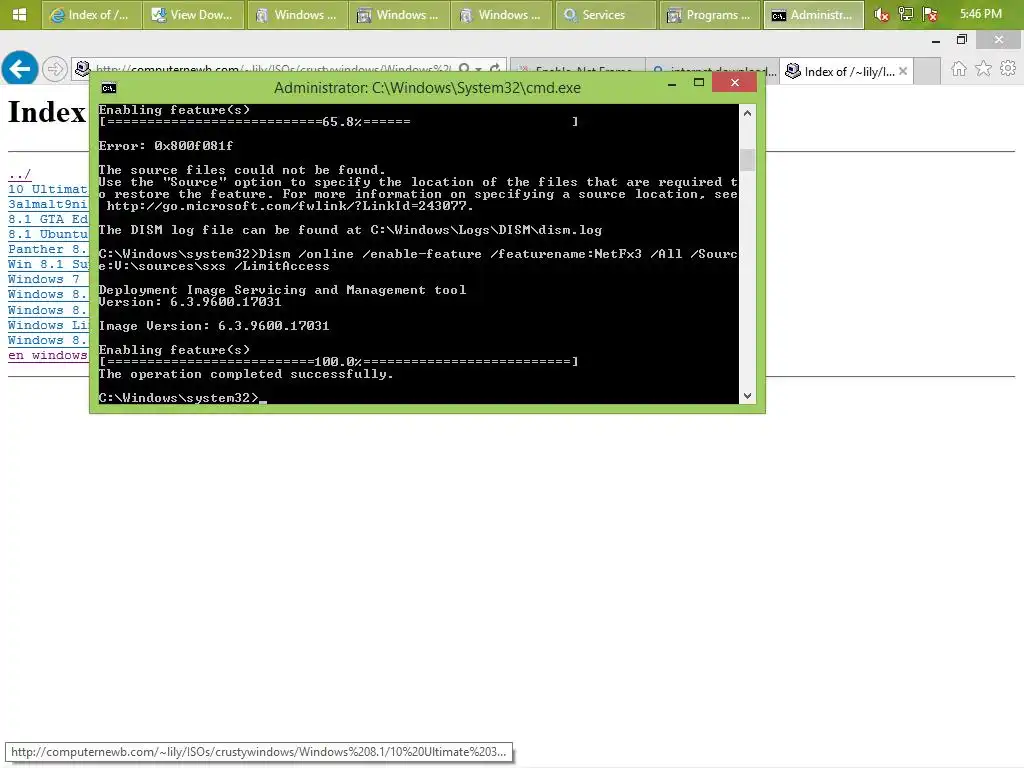Viewport: 1024px width, 768px height.
Task: Switch to the Services taskbar item
Action: [x=605, y=14]
